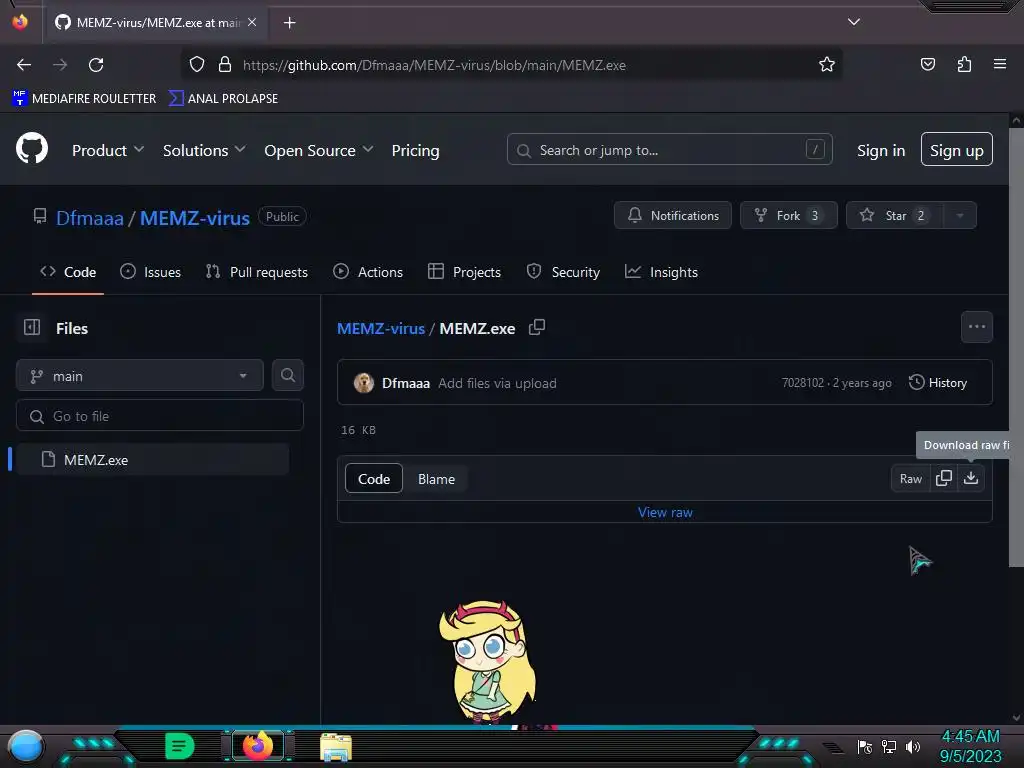Click the Action Center flag tray icon

(x=865, y=746)
